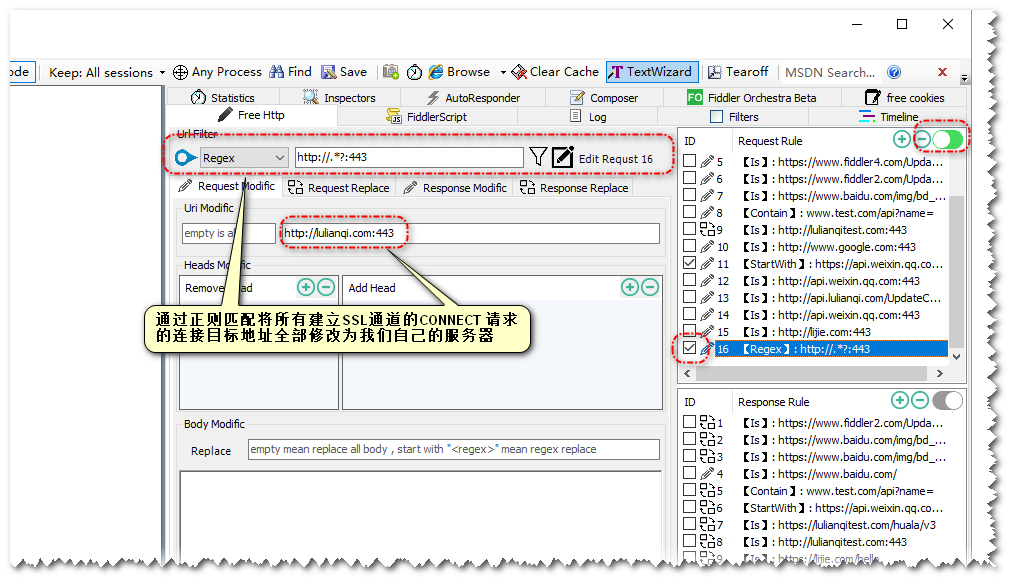Click the filter funnel icon

point(538,157)
